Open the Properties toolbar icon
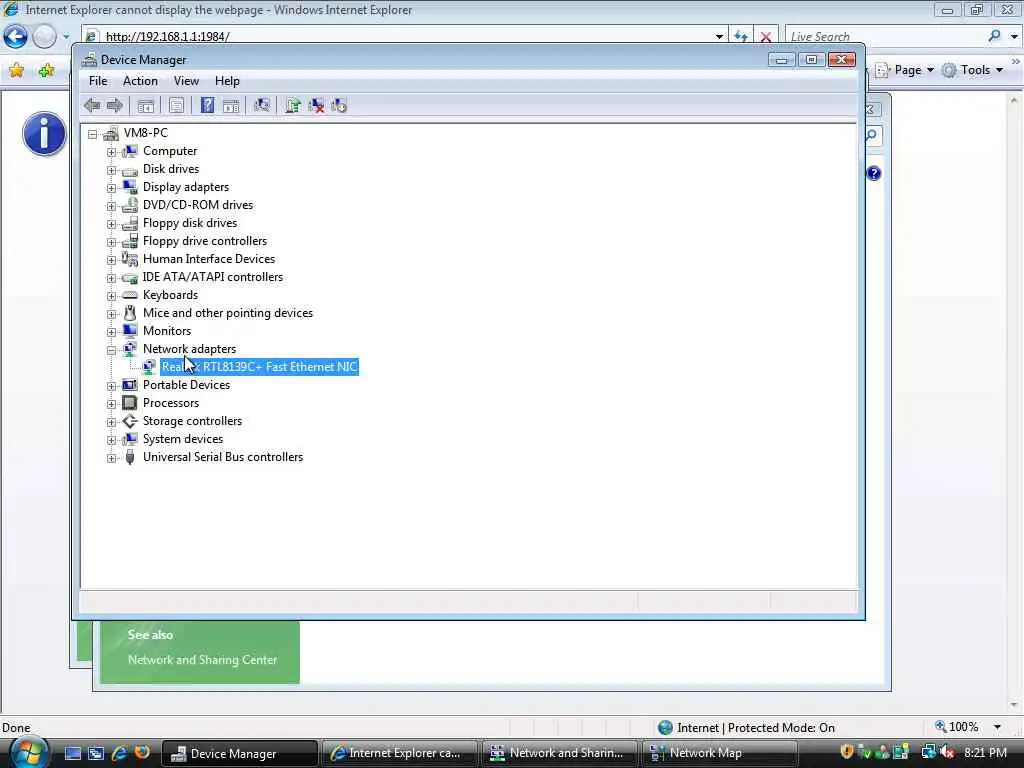 click(x=176, y=105)
